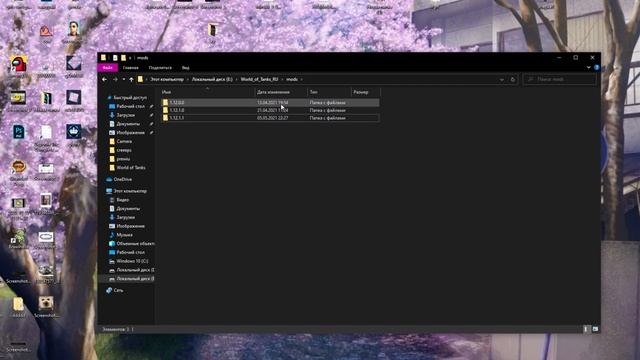Click the folder icon of 1.12.1.1

[165, 118]
